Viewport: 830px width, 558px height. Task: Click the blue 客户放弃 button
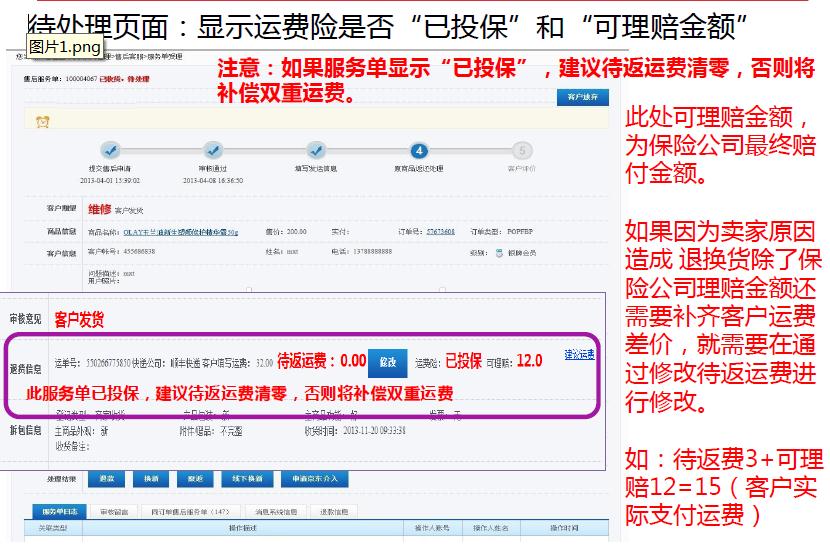[x=582, y=97]
